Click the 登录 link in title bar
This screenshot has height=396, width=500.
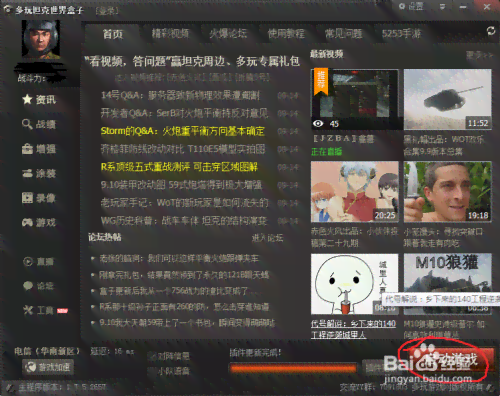click(107, 11)
